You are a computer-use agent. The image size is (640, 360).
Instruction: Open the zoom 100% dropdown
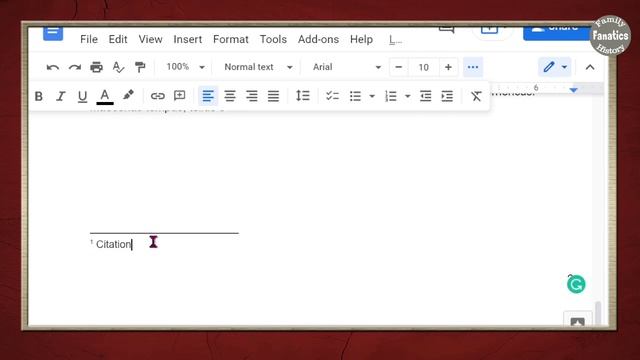pos(185,67)
